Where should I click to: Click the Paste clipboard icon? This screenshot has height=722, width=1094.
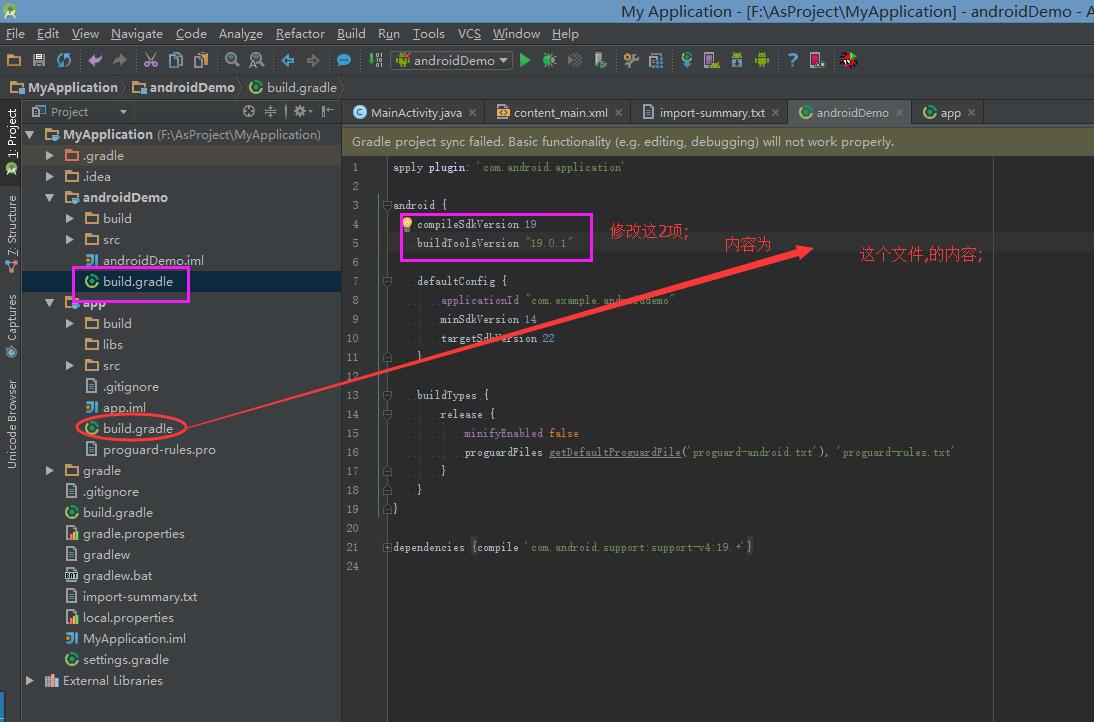[201, 61]
